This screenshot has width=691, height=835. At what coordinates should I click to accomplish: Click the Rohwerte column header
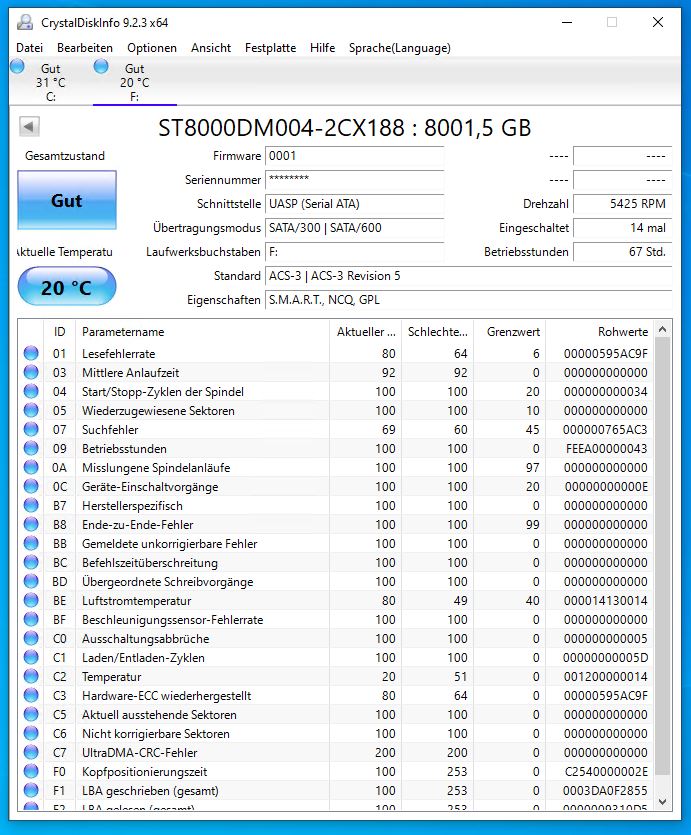600,331
